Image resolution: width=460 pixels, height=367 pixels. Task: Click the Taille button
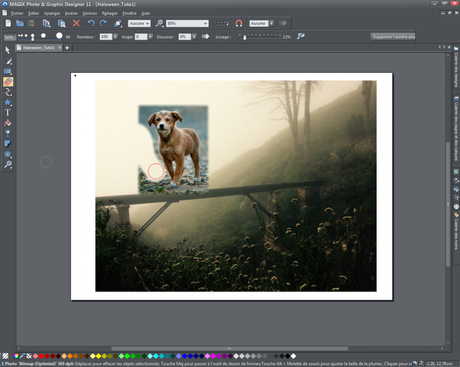point(9,37)
